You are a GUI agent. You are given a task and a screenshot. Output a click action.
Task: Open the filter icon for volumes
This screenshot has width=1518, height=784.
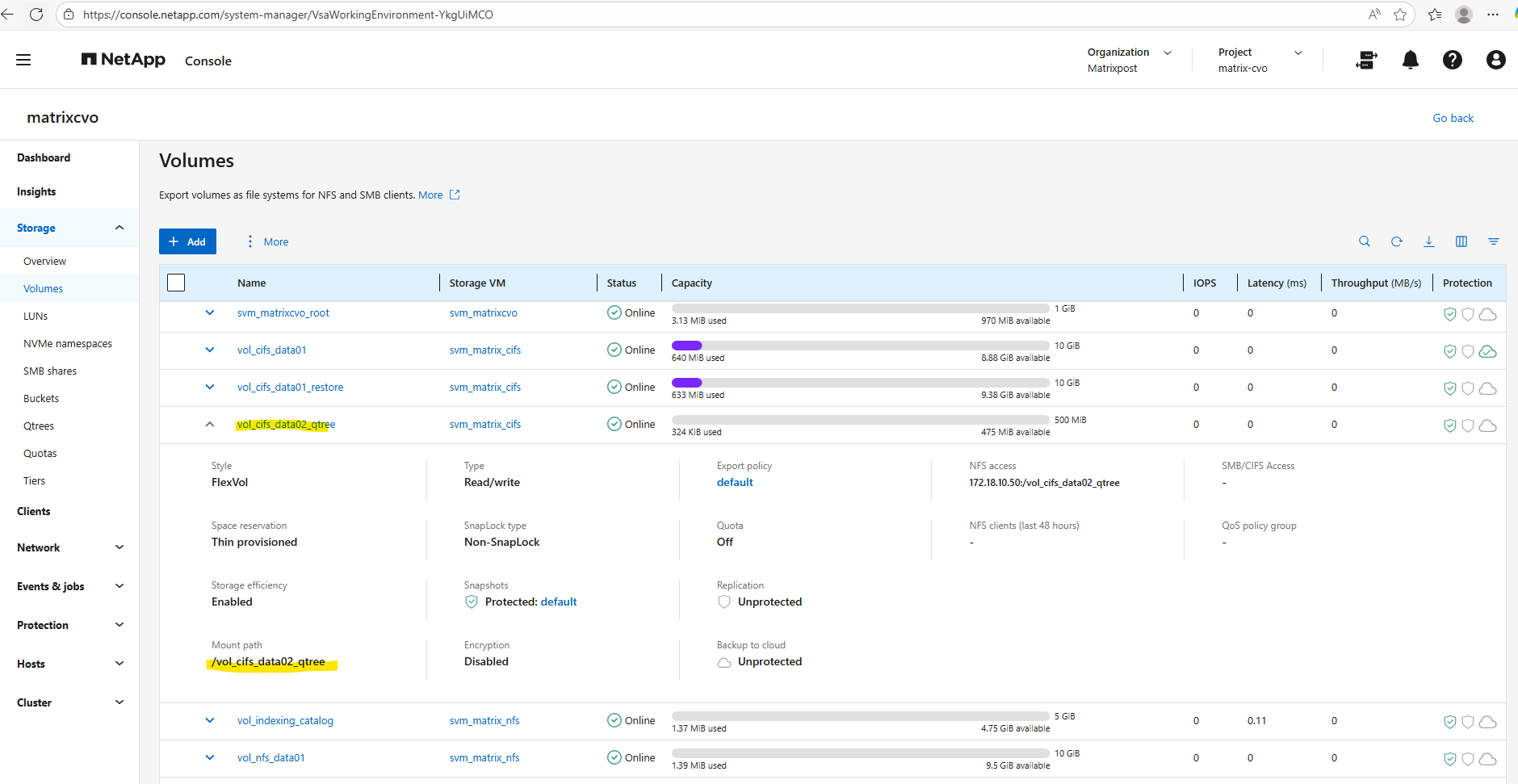click(1494, 241)
